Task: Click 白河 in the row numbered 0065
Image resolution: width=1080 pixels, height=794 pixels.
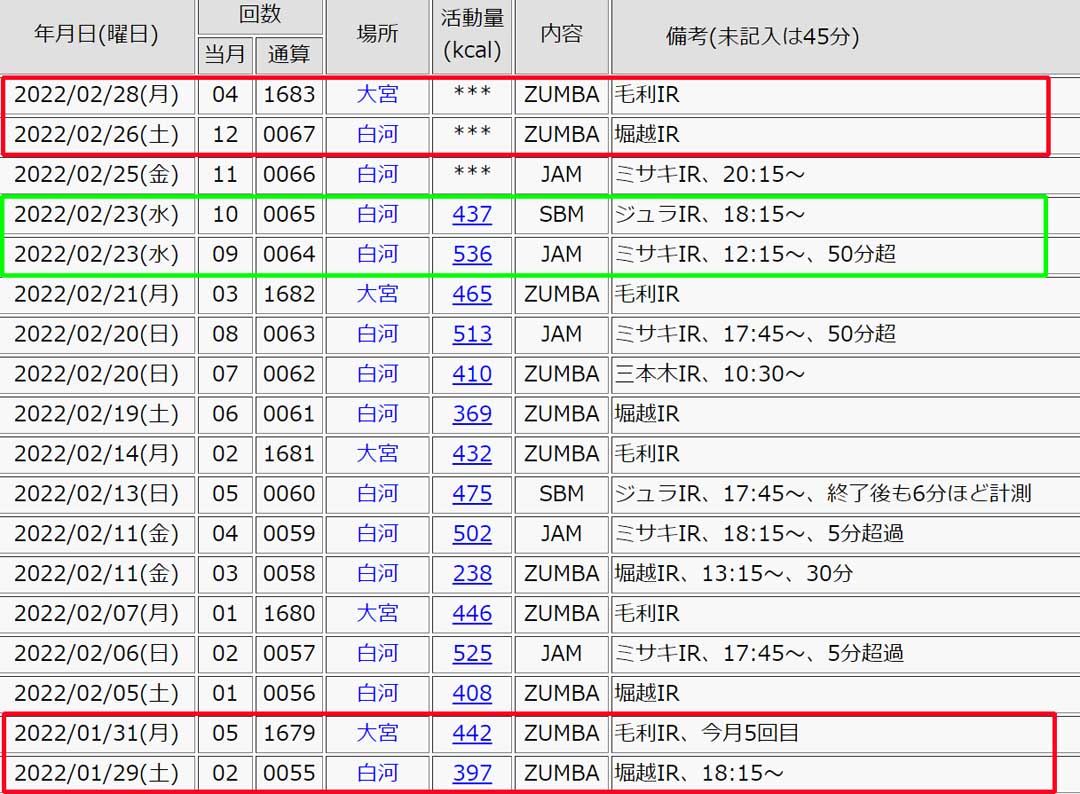Action: [x=377, y=214]
